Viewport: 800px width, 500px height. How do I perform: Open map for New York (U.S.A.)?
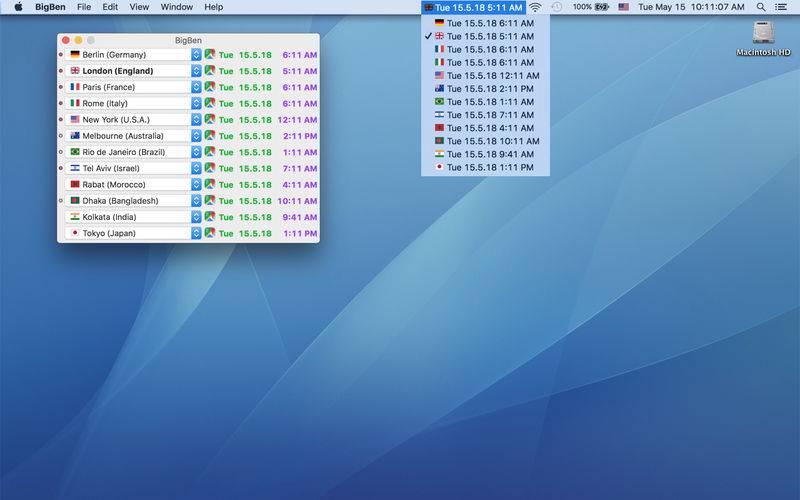click(x=210, y=120)
